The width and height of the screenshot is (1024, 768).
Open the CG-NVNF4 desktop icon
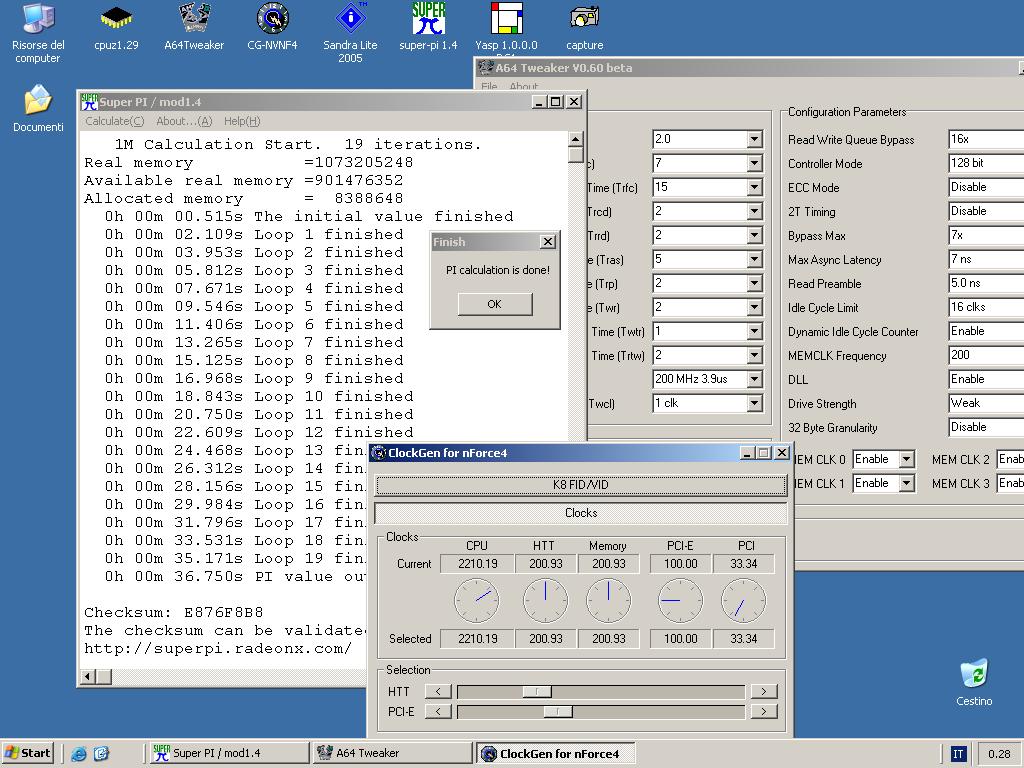(x=272, y=20)
